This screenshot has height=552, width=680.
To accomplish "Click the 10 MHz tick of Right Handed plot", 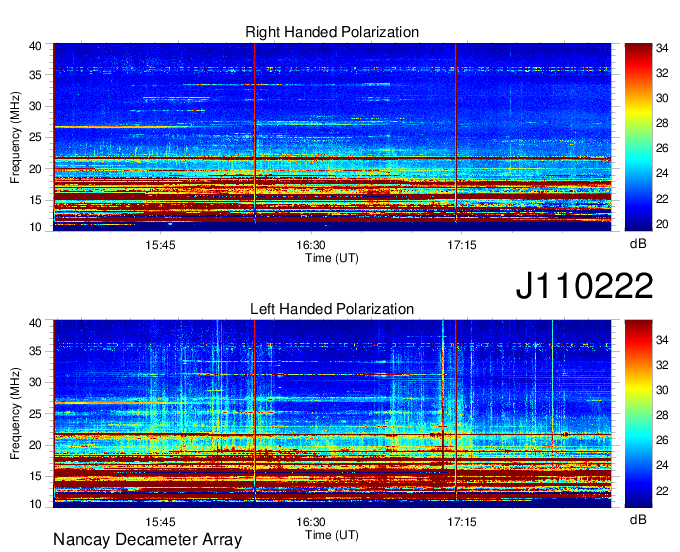I will (x=35, y=227).
